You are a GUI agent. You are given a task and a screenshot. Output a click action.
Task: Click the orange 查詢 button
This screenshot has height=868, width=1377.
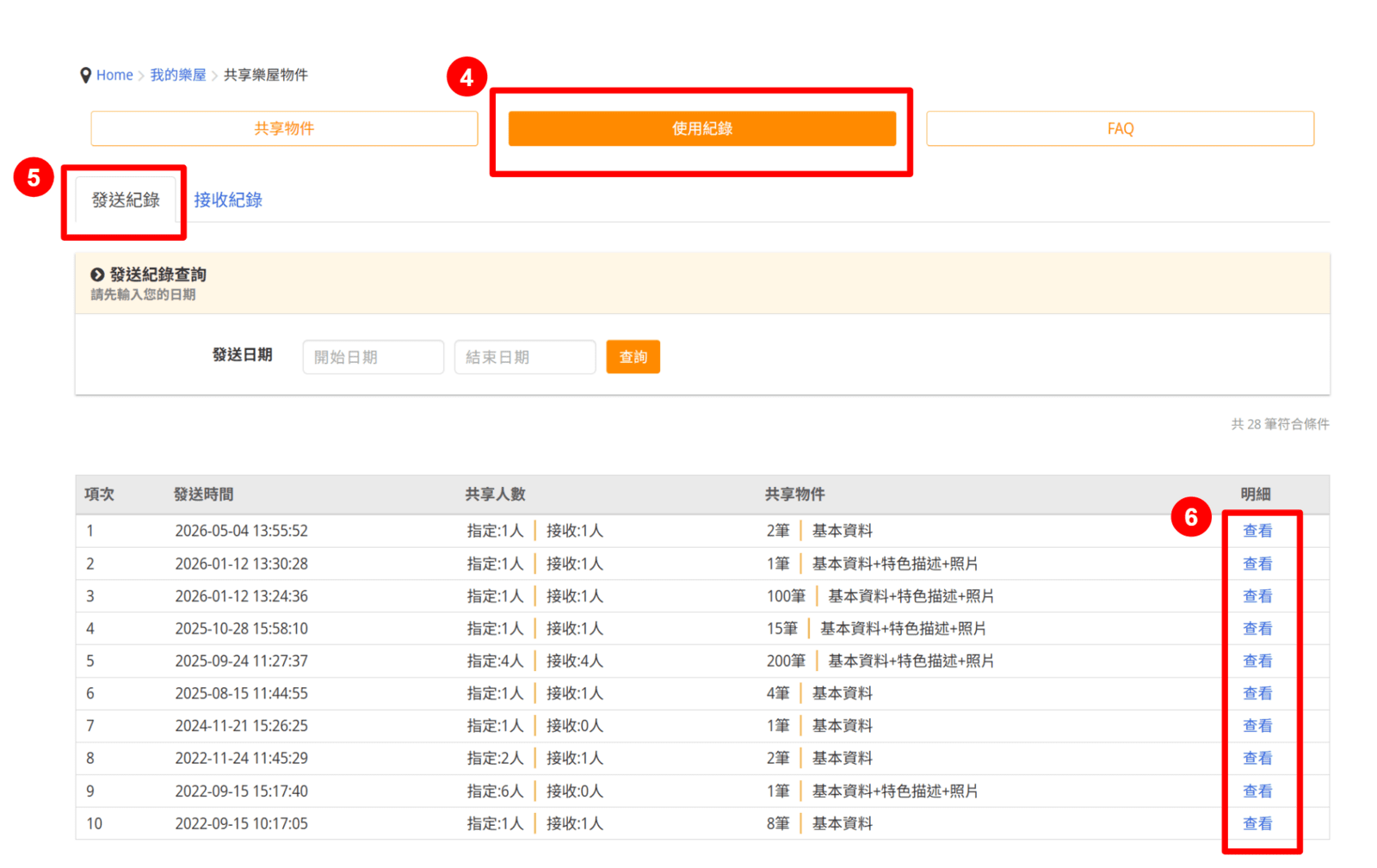point(633,357)
